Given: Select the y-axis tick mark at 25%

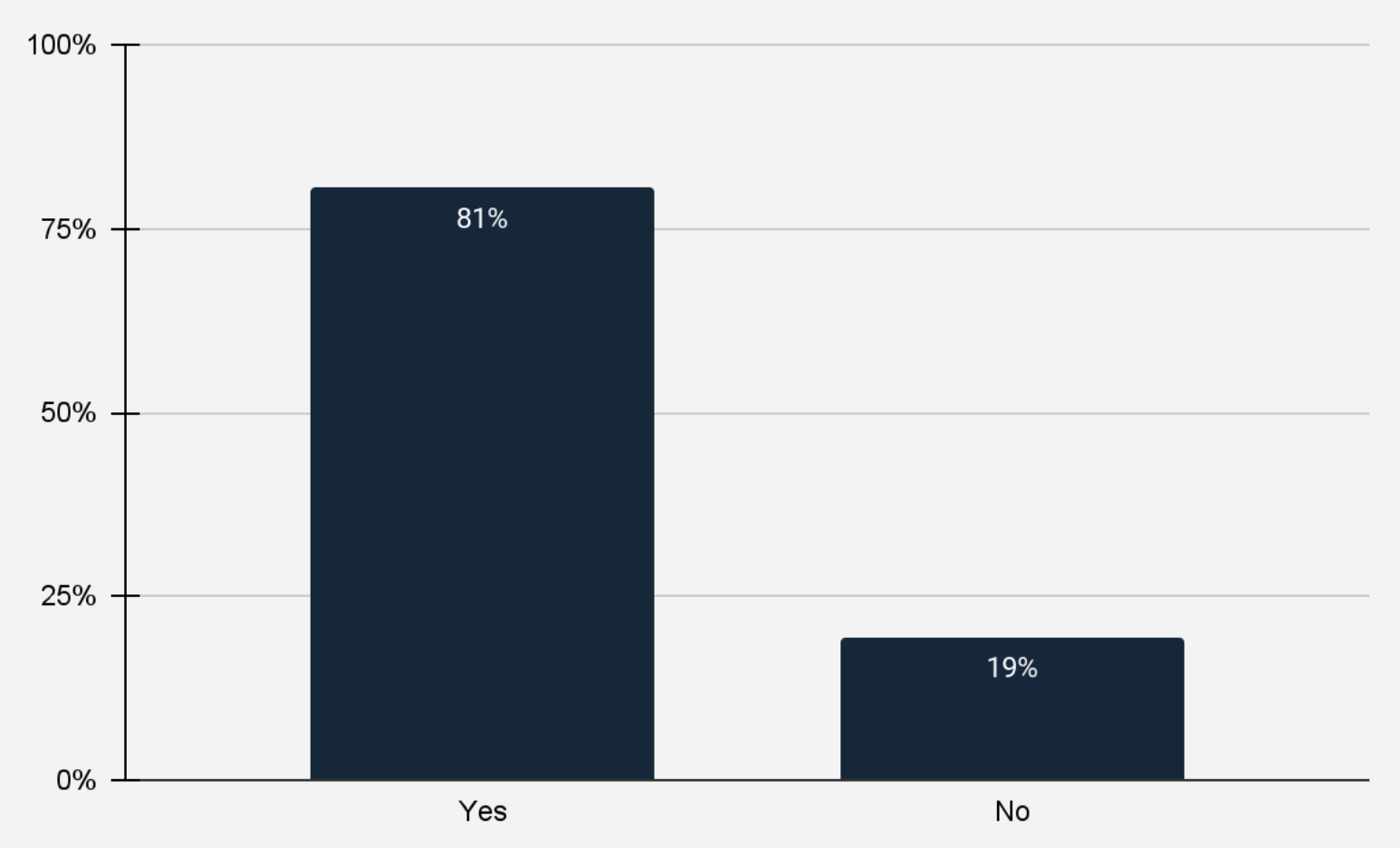Looking at the screenshot, I should [x=119, y=596].
